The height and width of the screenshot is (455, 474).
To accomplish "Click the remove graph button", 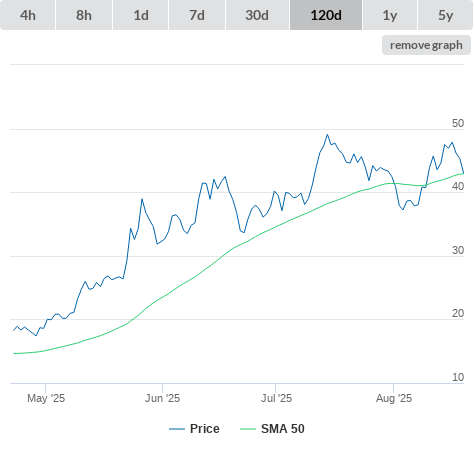I will [x=426, y=45].
